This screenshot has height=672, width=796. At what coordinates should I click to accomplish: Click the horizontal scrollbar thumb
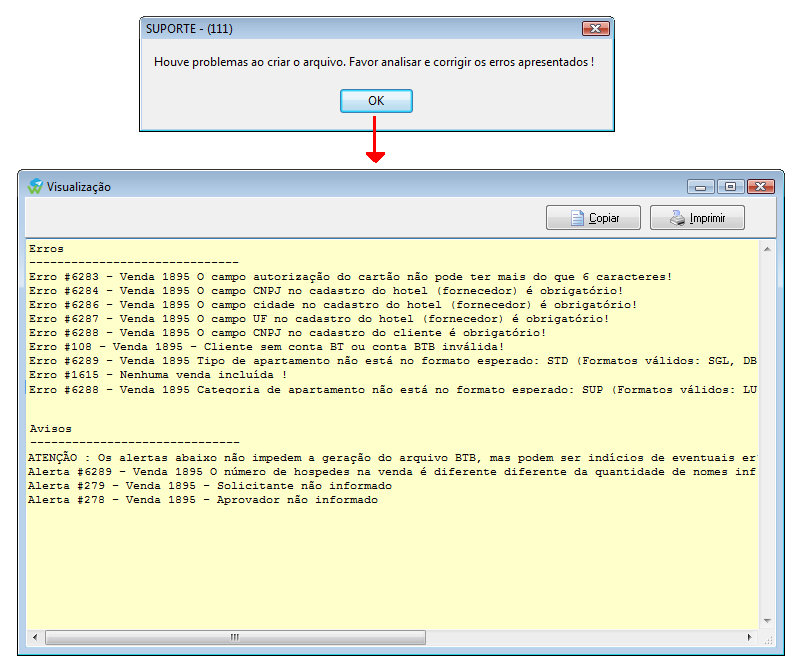point(235,637)
